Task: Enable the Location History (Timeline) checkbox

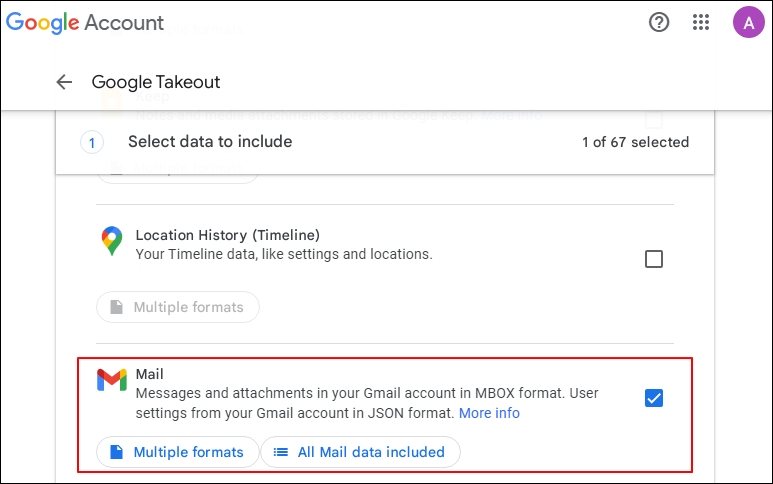Action: pyautogui.click(x=654, y=259)
